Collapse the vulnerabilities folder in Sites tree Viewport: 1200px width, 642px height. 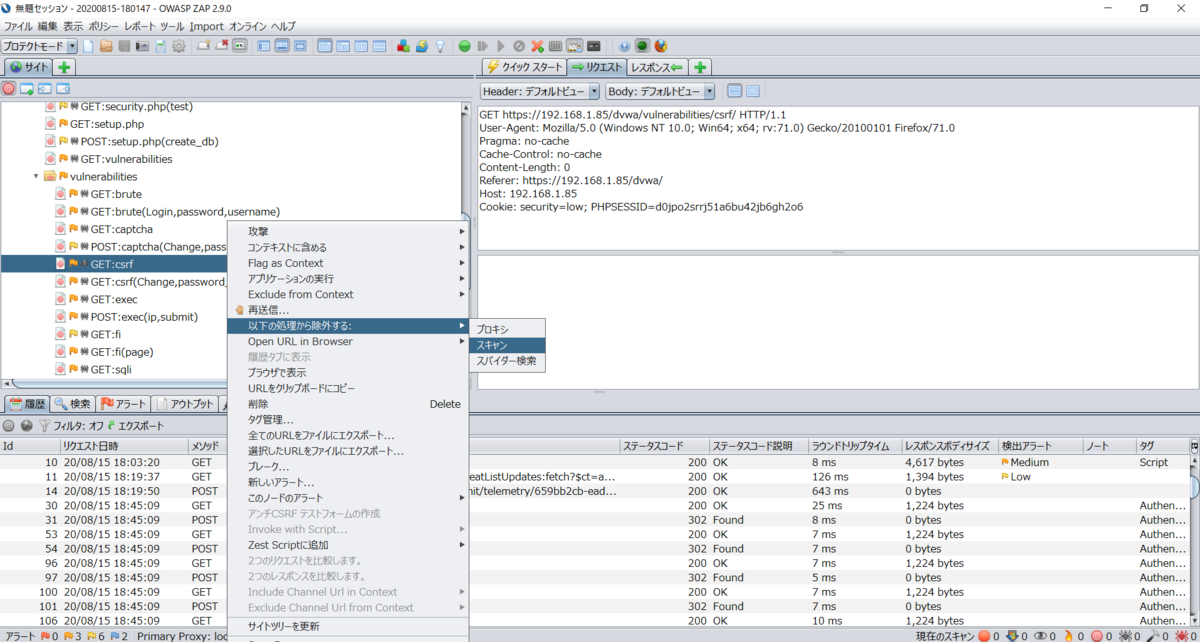click(x=37, y=177)
